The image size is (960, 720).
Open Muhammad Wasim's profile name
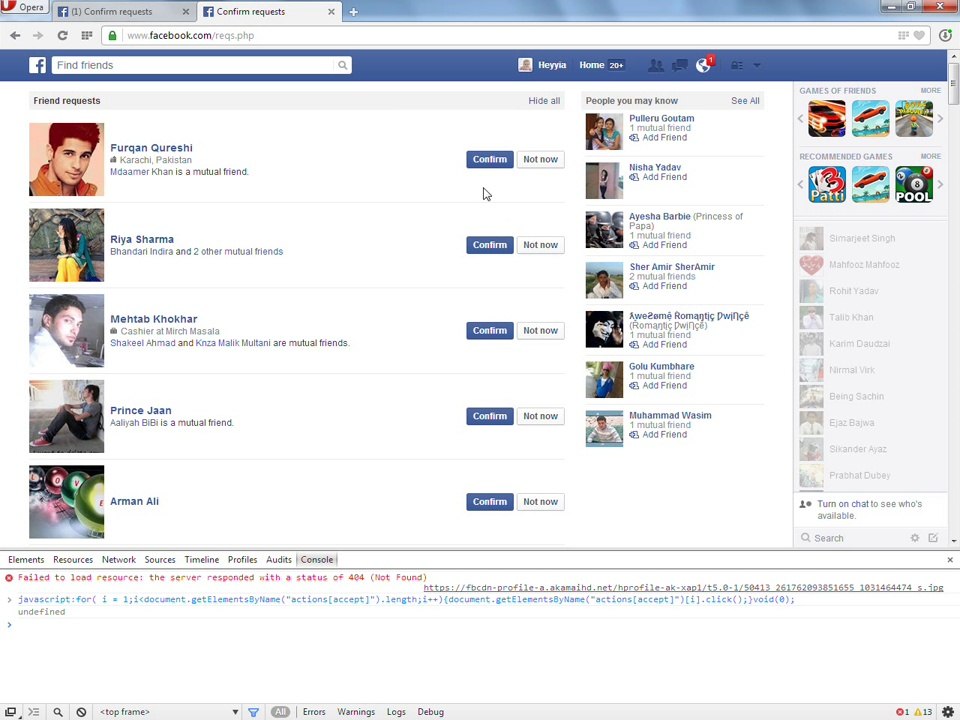670,415
